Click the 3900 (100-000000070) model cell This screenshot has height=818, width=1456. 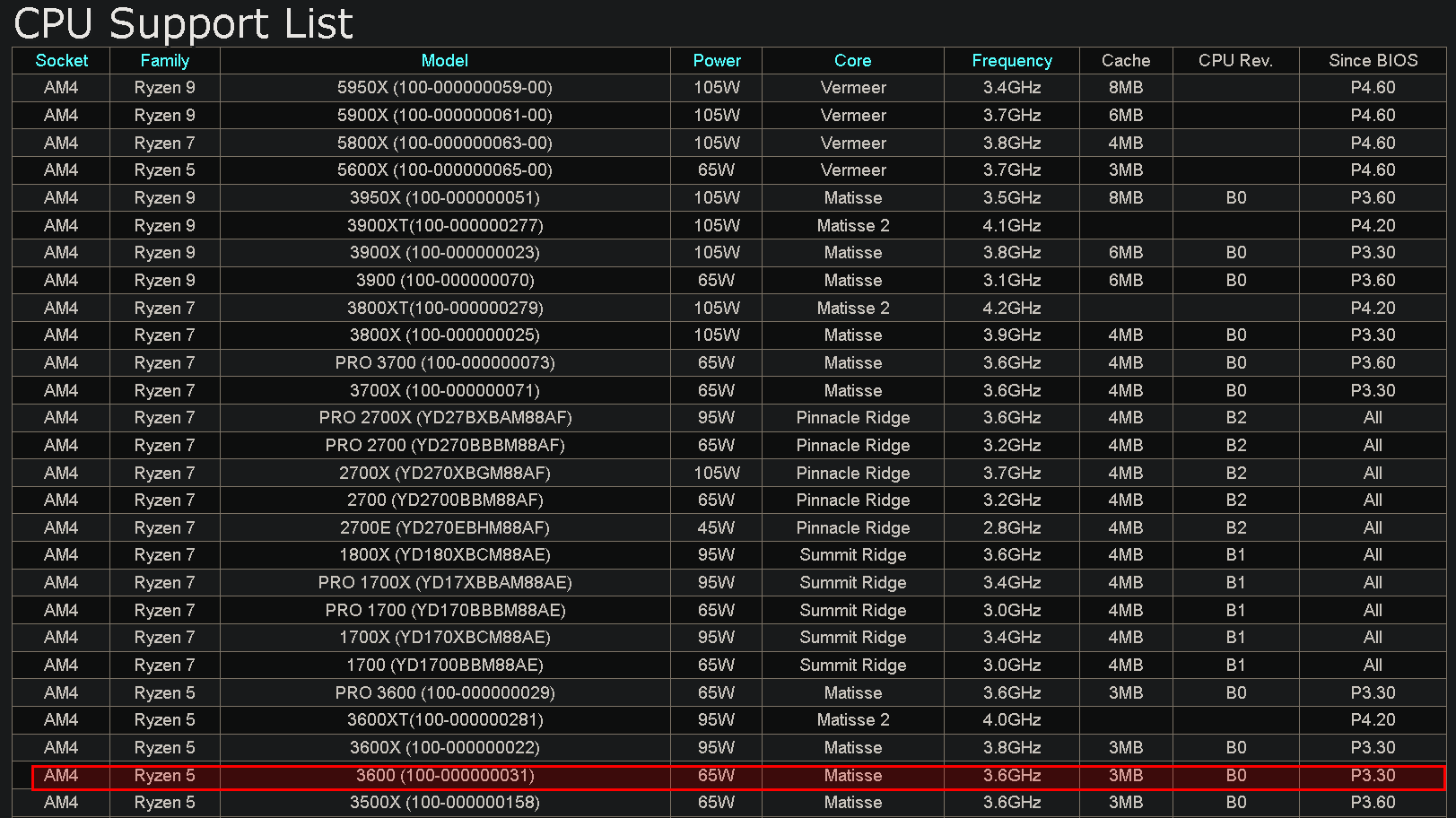pyautogui.click(x=445, y=281)
